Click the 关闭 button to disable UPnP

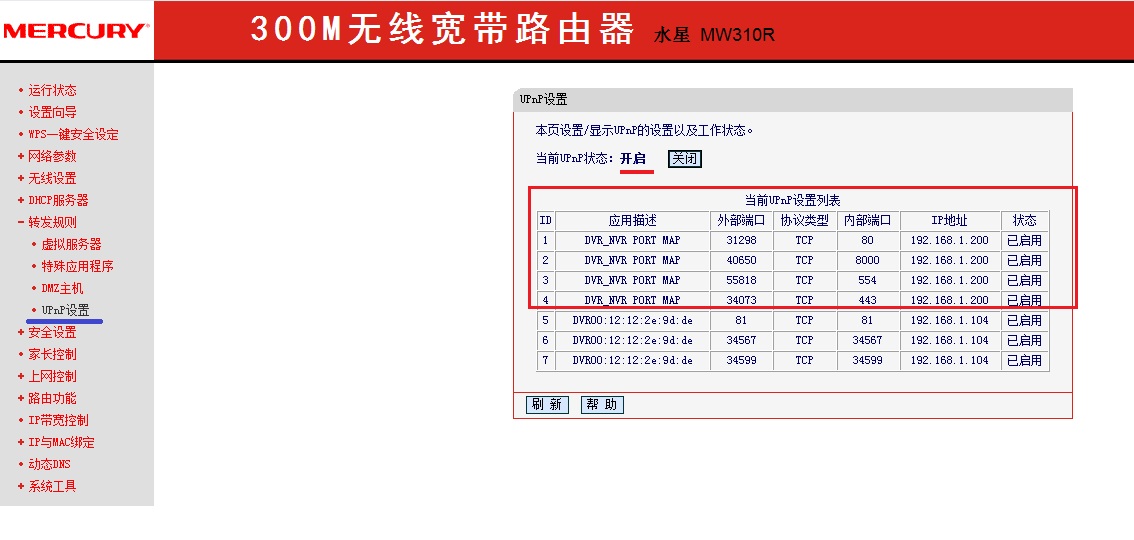[685, 158]
